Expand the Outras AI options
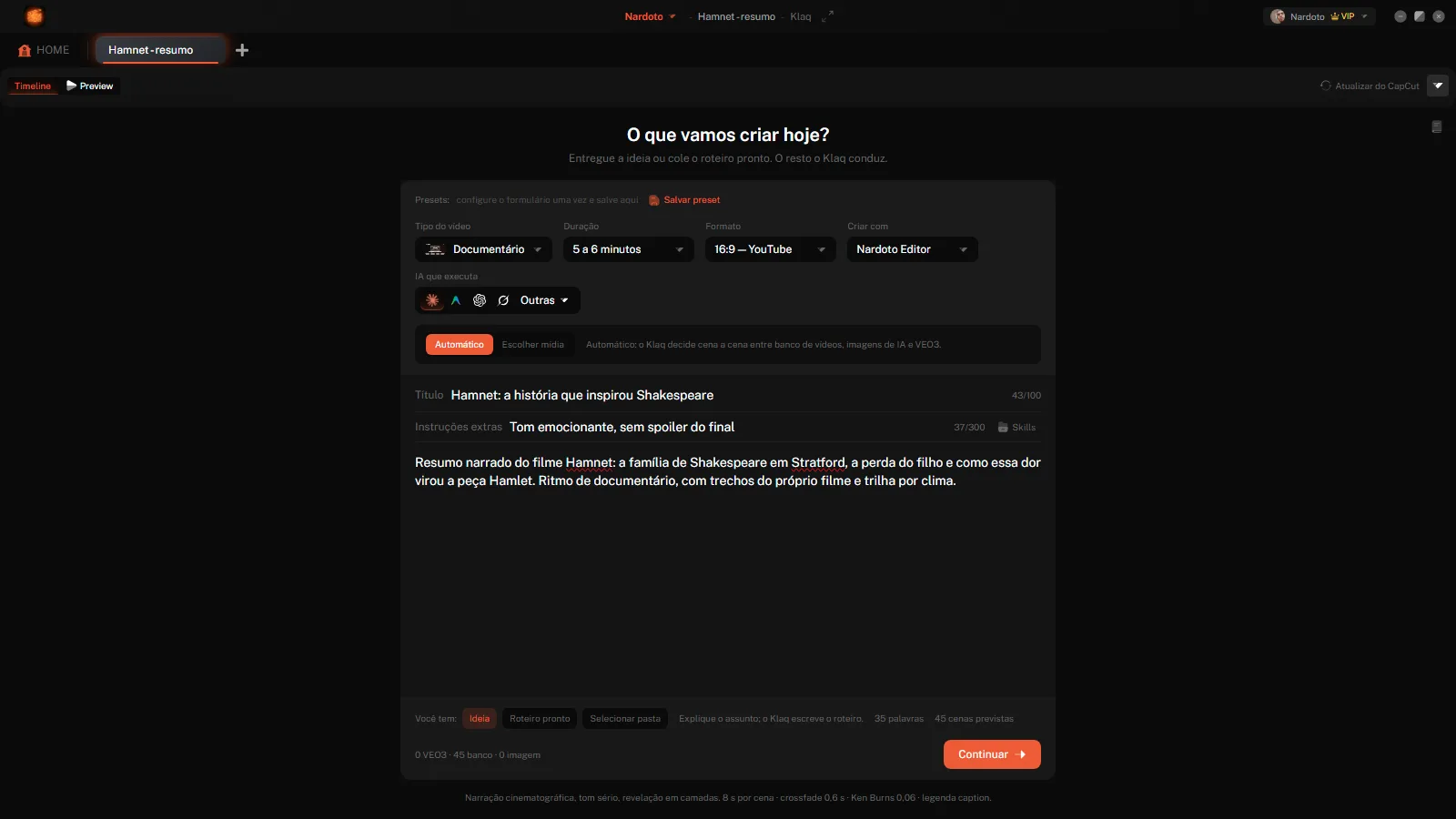 pos(544,300)
